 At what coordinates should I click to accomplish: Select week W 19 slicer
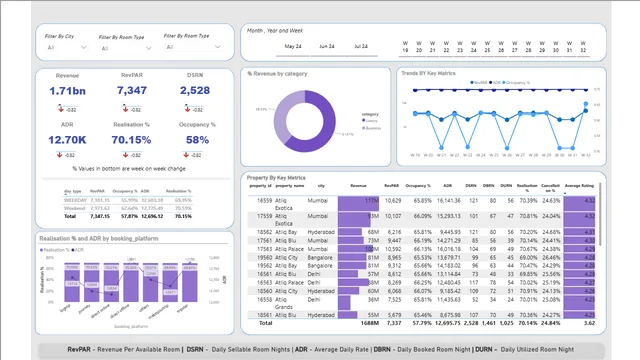click(x=405, y=47)
